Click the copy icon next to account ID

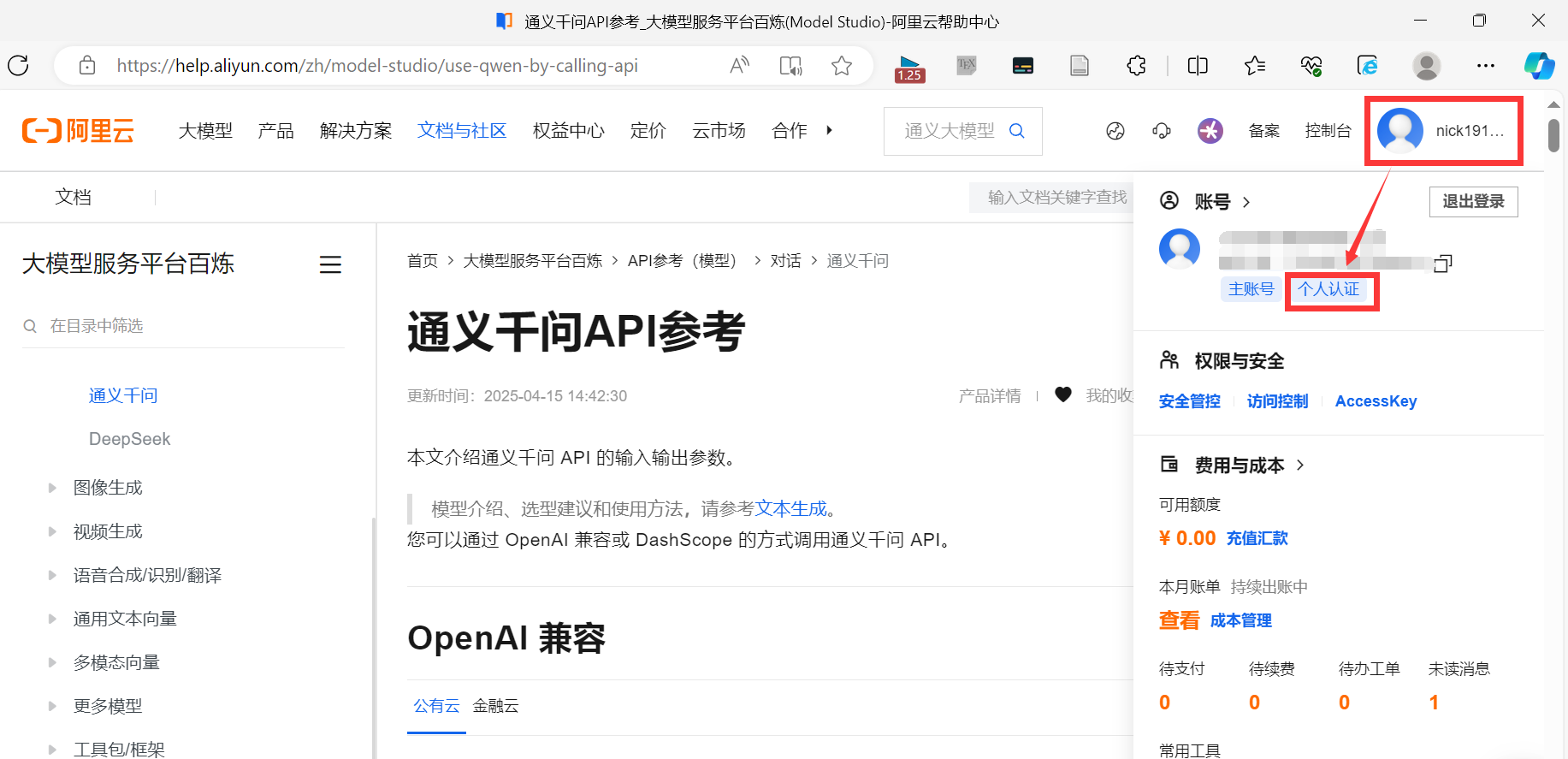tap(1443, 264)
